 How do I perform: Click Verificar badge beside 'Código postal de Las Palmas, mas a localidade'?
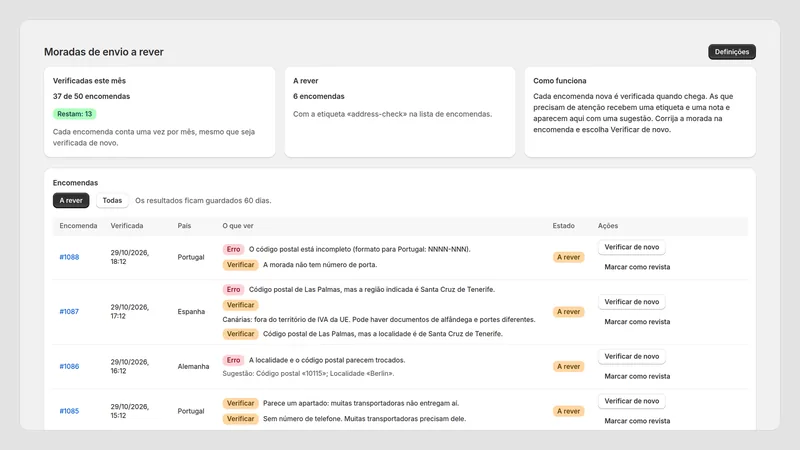pos(240,334)
